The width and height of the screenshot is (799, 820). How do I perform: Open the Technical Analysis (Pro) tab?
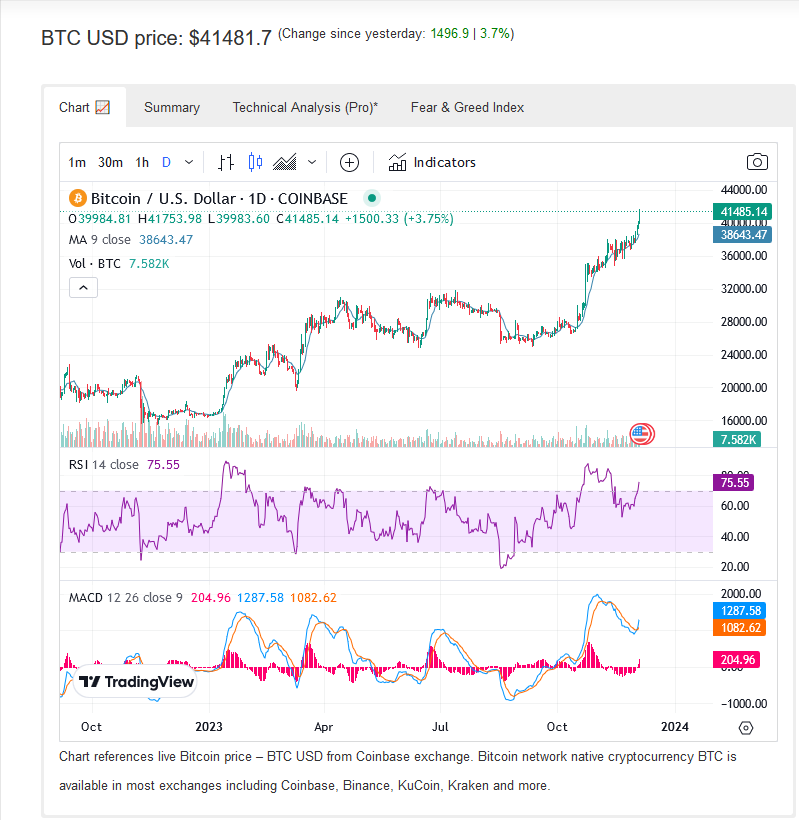point(305,107)
